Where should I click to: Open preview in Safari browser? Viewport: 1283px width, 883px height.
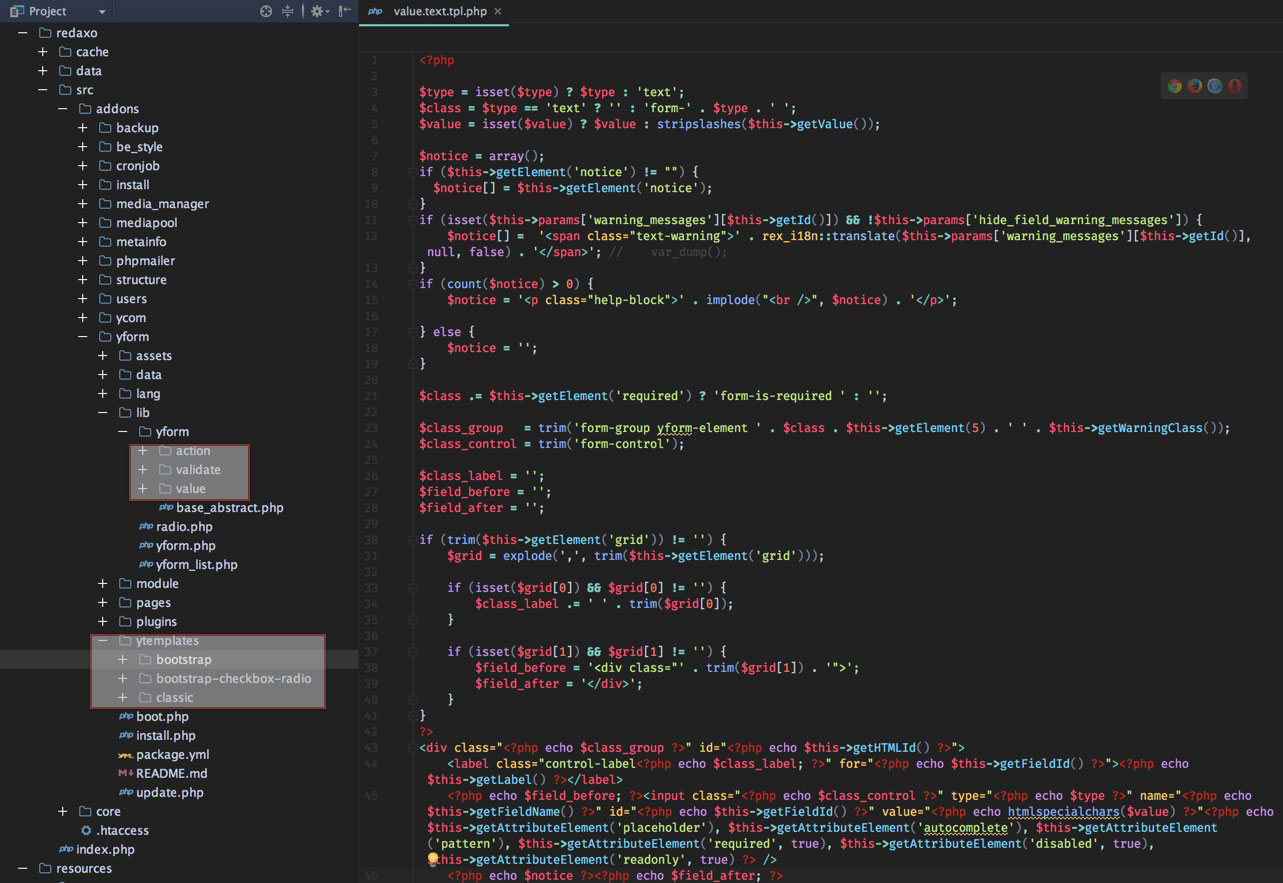1214,86
